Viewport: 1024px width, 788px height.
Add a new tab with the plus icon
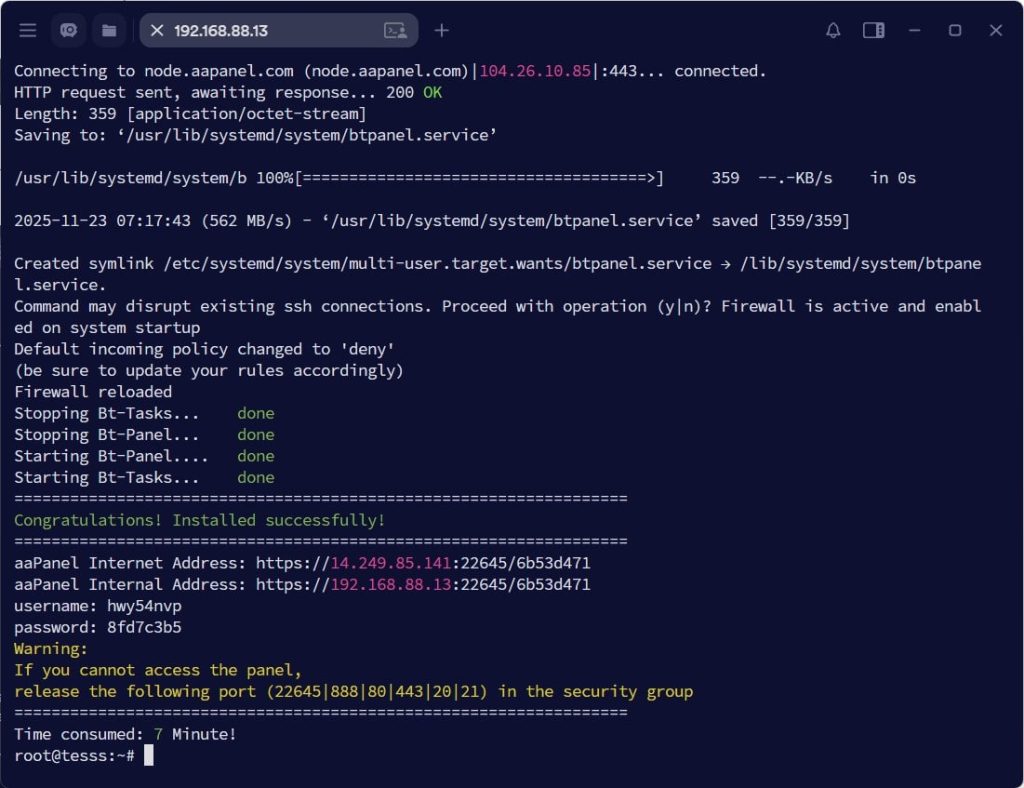441,31
